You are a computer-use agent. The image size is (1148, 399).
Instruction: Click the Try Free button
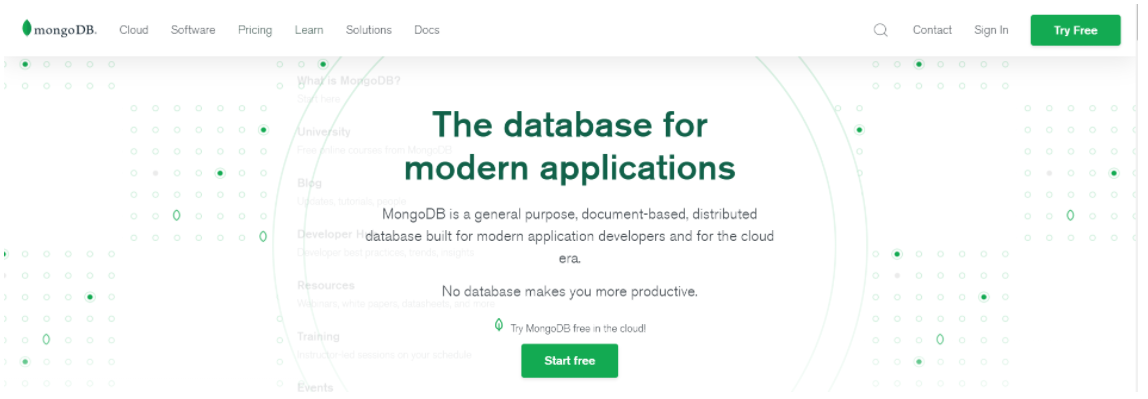point(1076,30)
